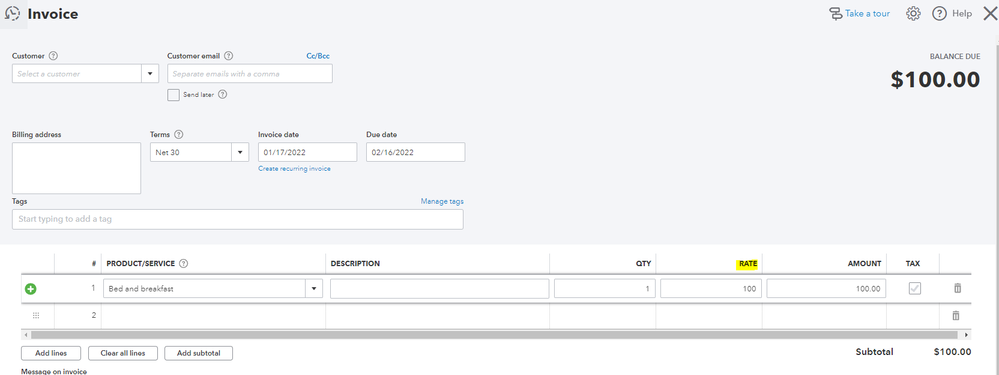Click the right arrow of the horizontal scrollbar
Screen dimensions: 999x375
pos(967,334)
